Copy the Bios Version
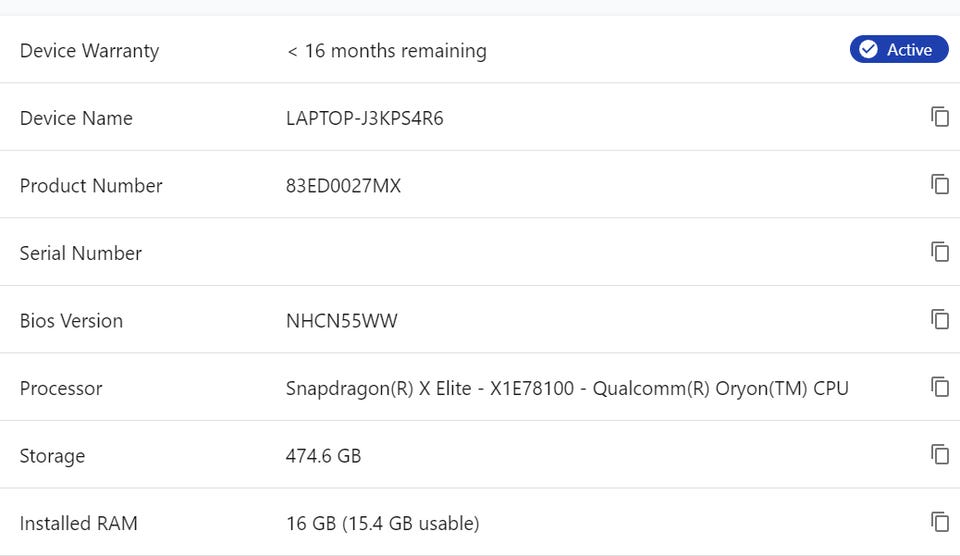 coord(939,319)
